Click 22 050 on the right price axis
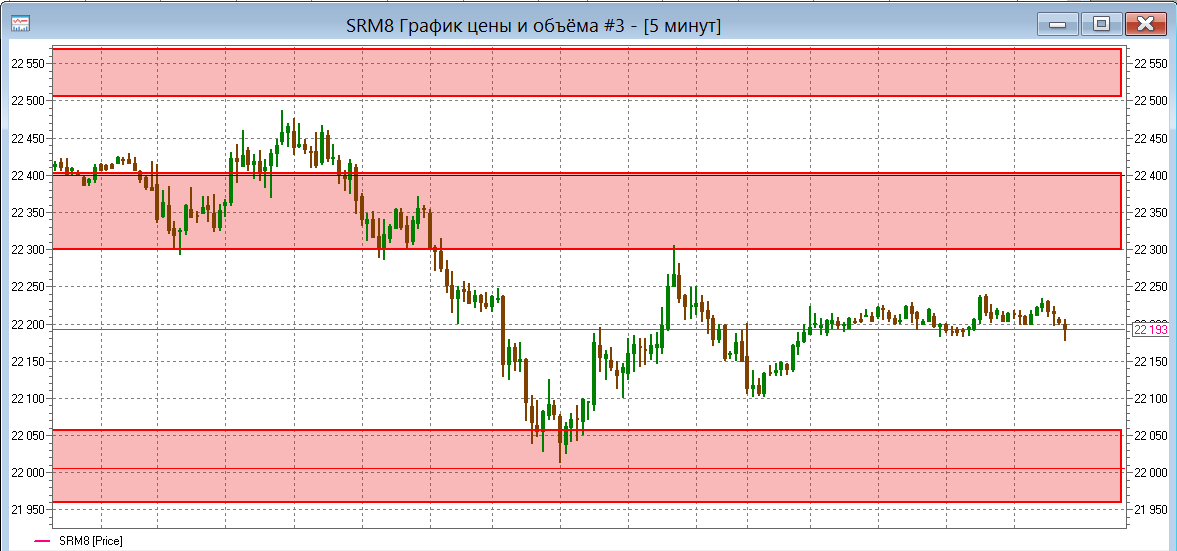The image size is (1177, 551). pos(1151,436)
